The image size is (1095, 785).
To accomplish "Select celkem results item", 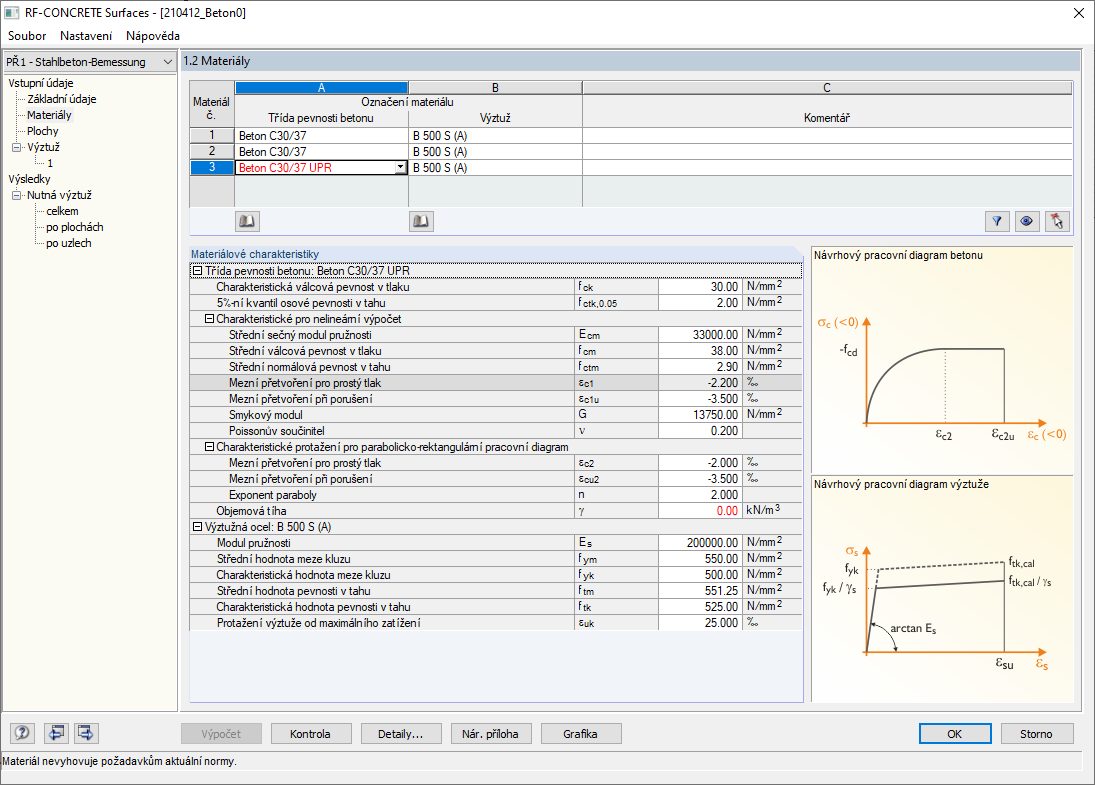I will 62,211.
